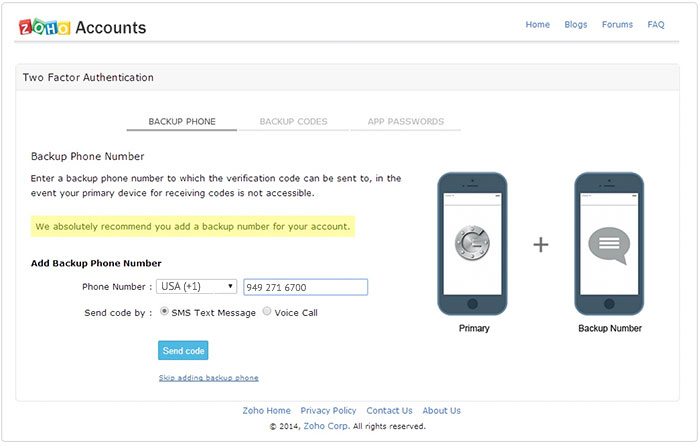Select Voice Call radio option

point(267,312)
